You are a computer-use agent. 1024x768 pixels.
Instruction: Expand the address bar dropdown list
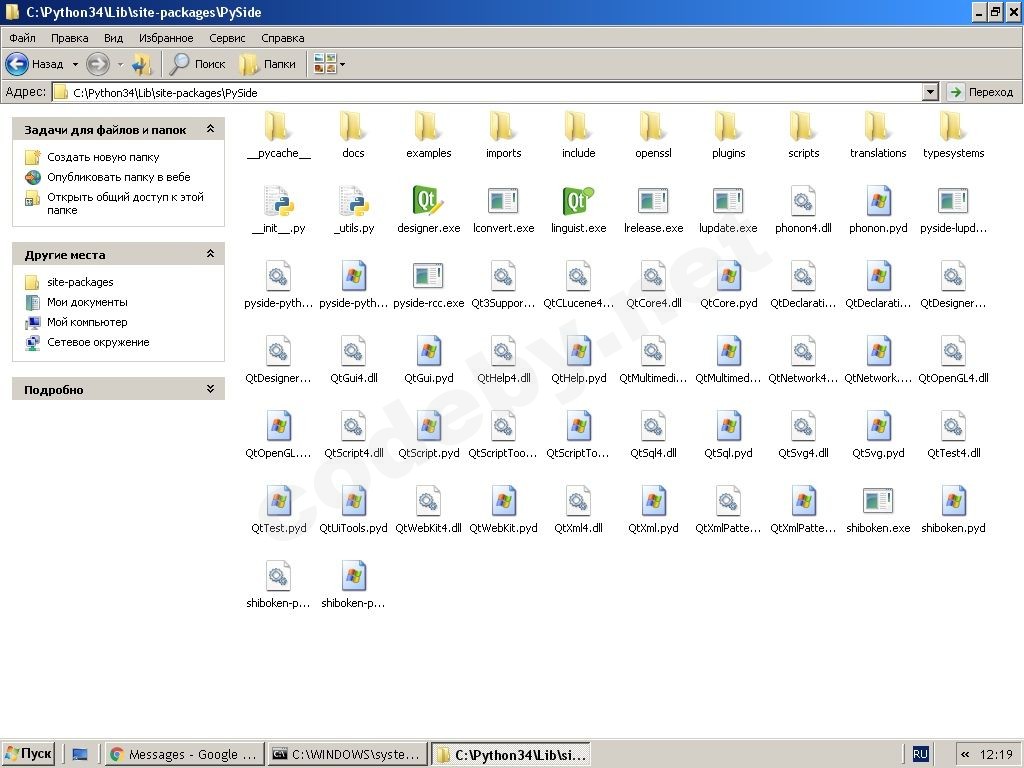[930, 92]
